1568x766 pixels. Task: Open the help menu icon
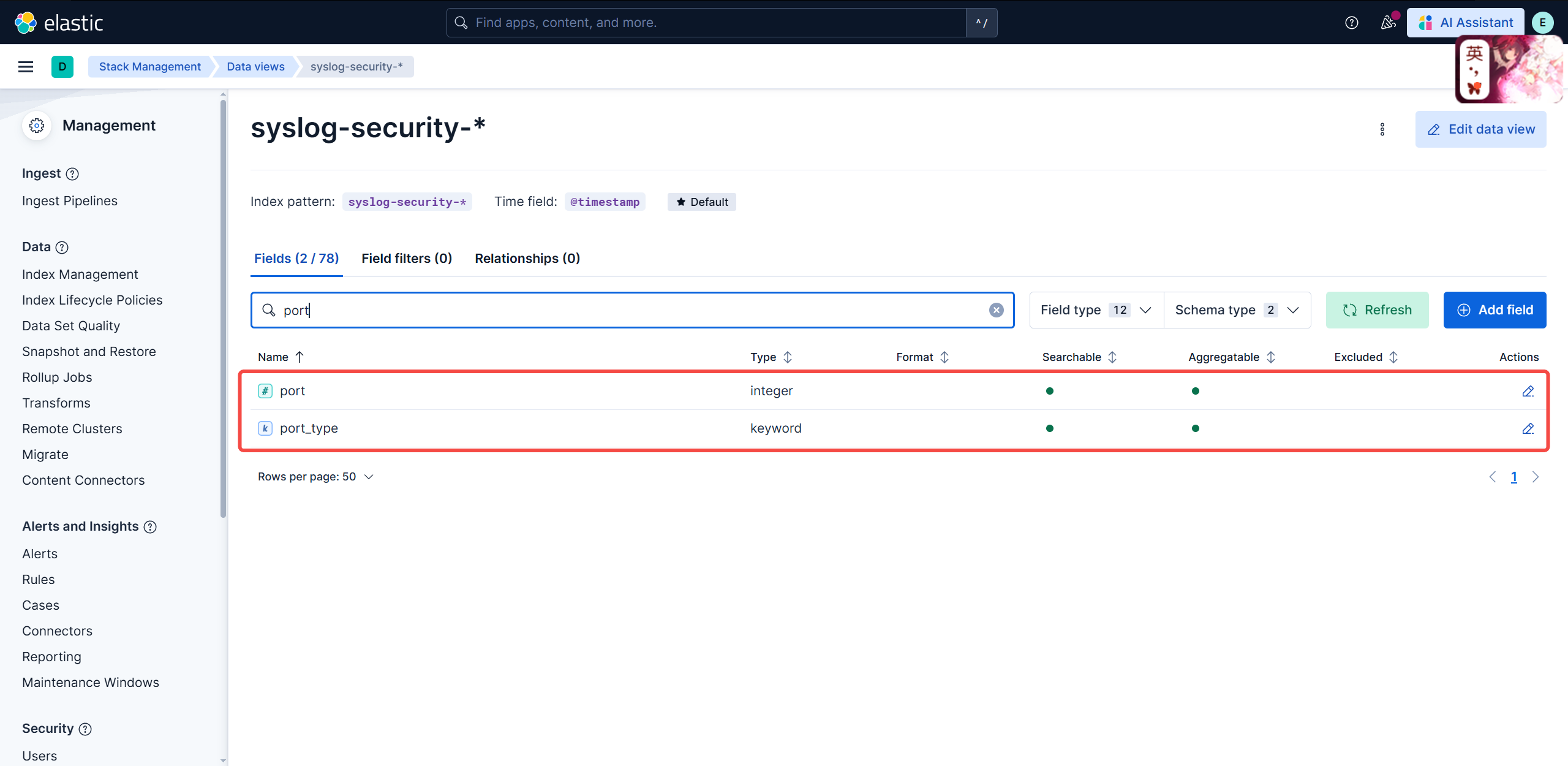click(1351, 23)
